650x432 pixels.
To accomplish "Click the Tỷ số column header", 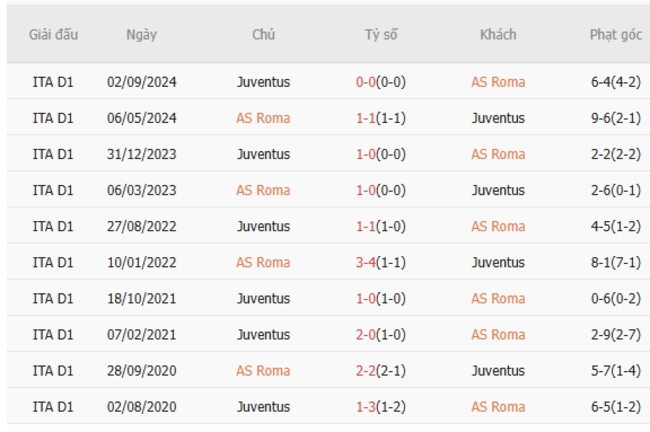I will point(381,34).
